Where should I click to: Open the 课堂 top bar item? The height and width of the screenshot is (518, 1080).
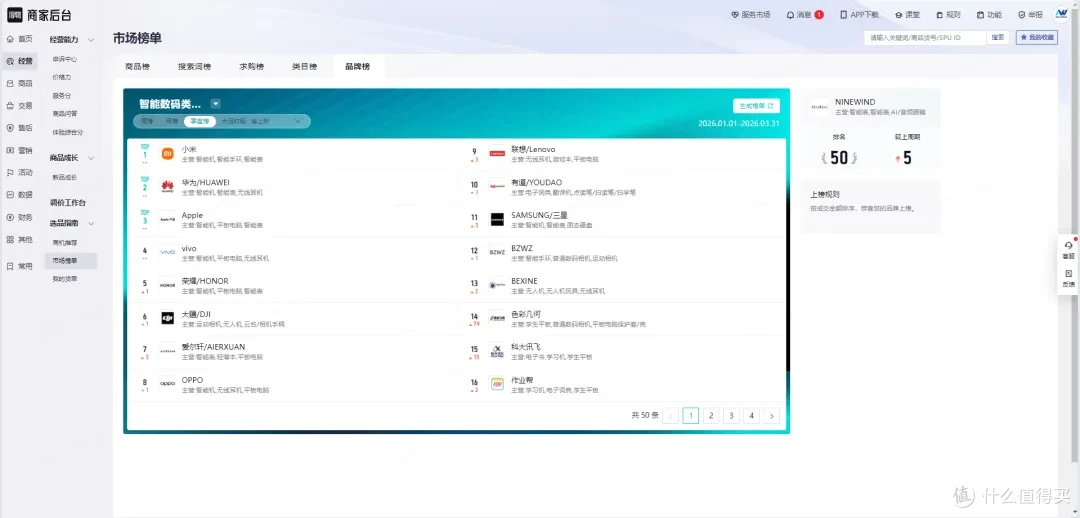(x=907, y=14)
